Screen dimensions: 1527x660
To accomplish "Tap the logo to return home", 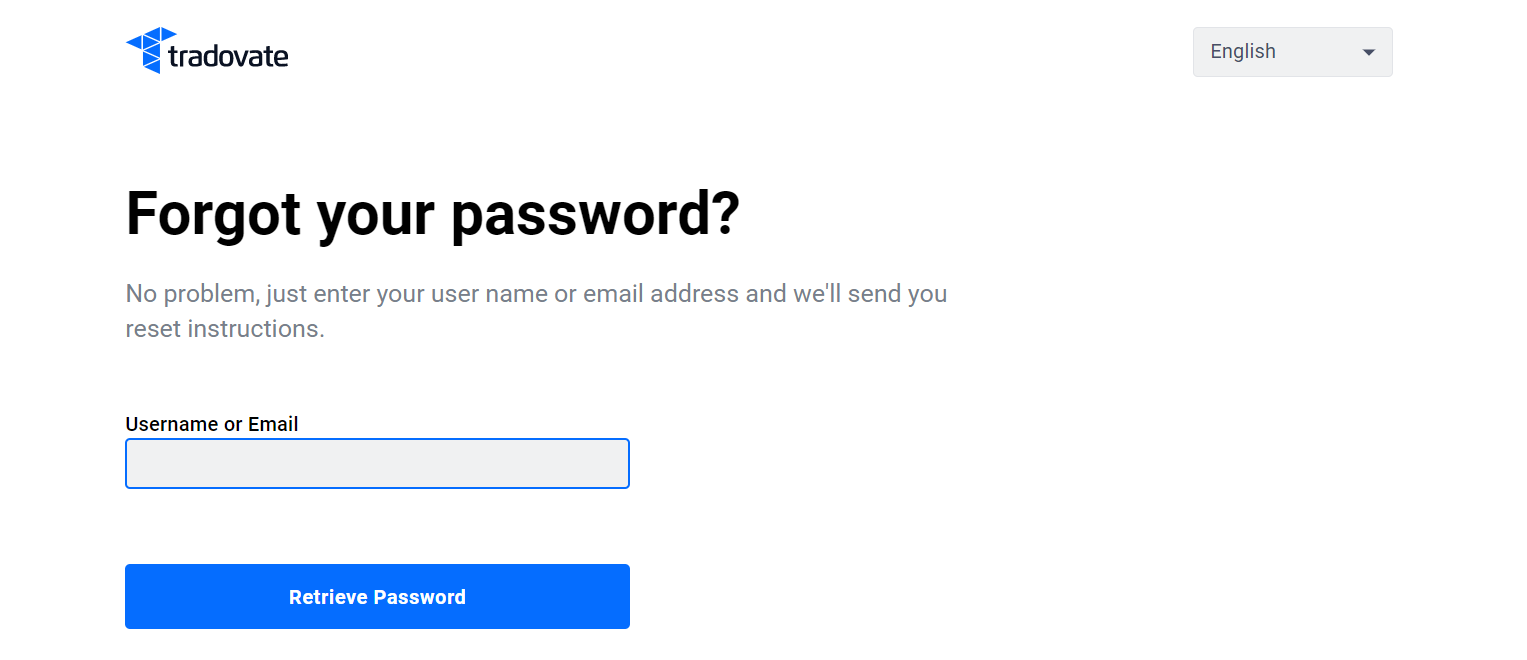I will [x=205, y=50].
